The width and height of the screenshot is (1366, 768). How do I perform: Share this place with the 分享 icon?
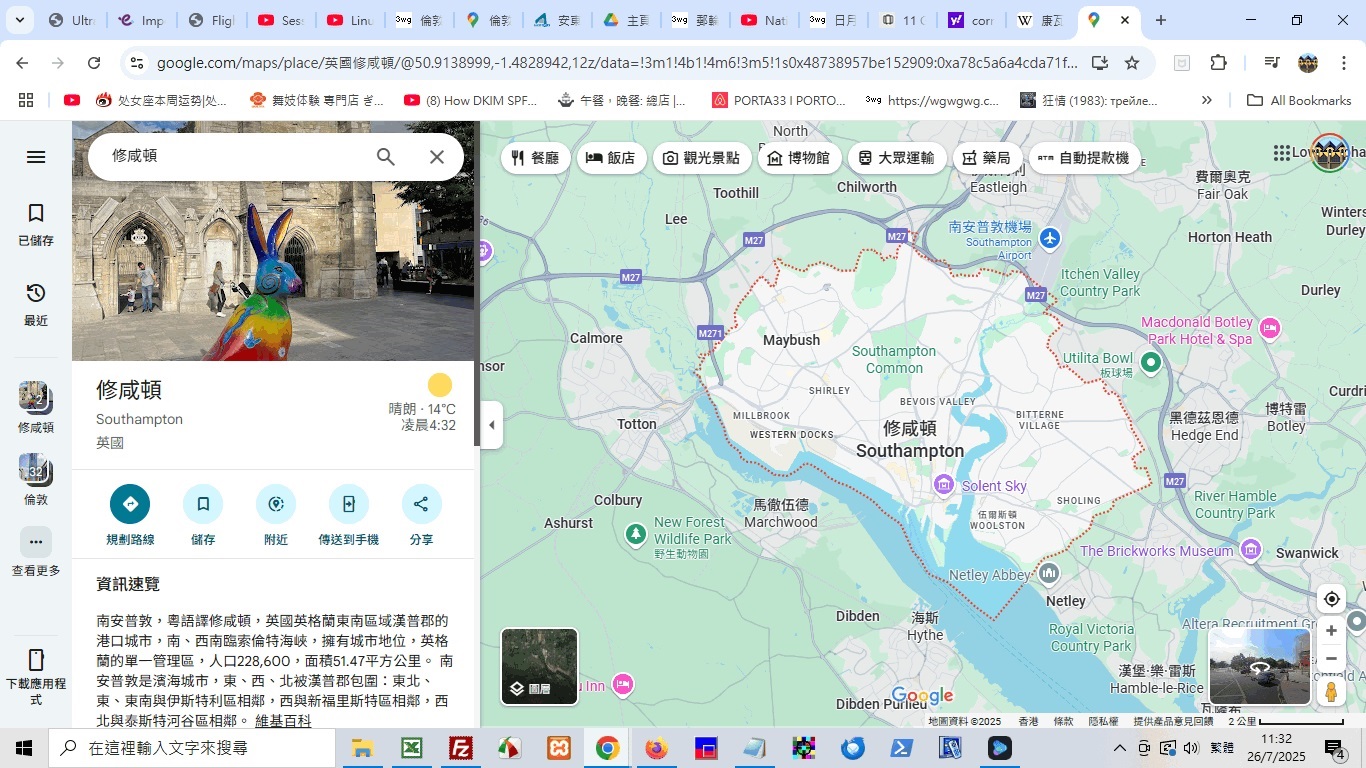pyautogui.click(x=421, y=504)
